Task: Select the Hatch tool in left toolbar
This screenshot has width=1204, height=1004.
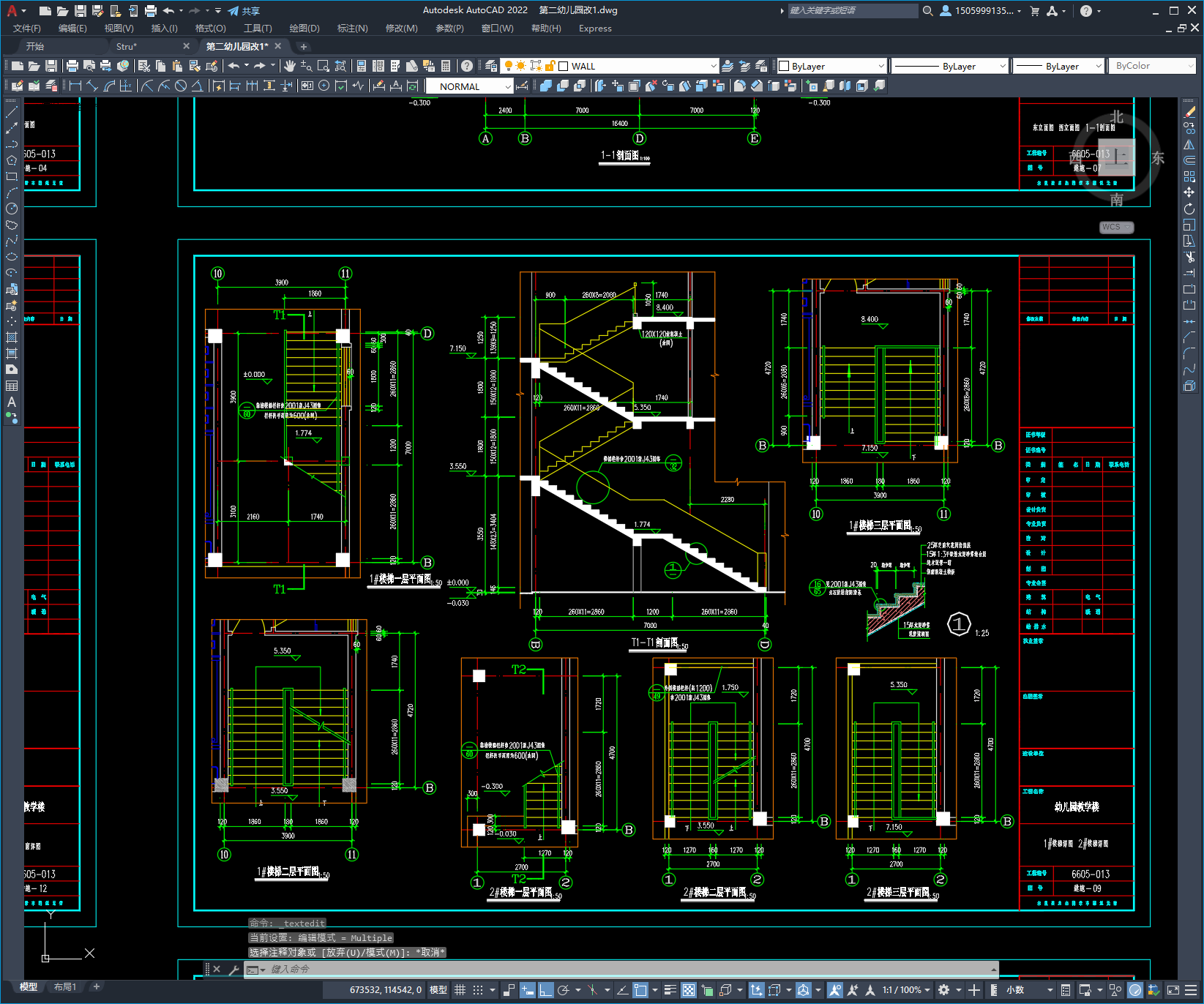Action: tap(11, 337)
